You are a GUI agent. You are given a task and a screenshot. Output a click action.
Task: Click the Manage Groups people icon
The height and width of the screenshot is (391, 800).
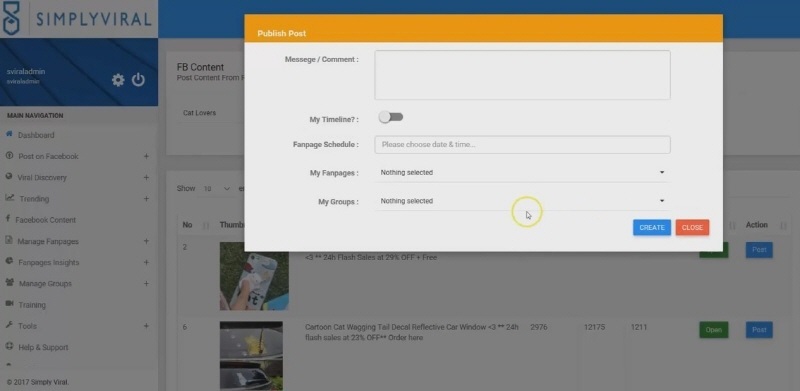(x=9, y=283)
